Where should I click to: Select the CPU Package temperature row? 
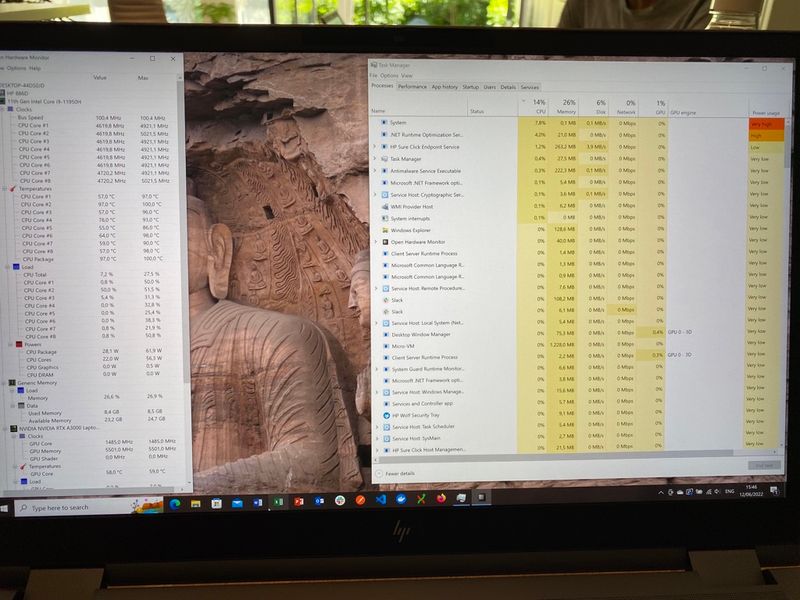pos(92,259)
